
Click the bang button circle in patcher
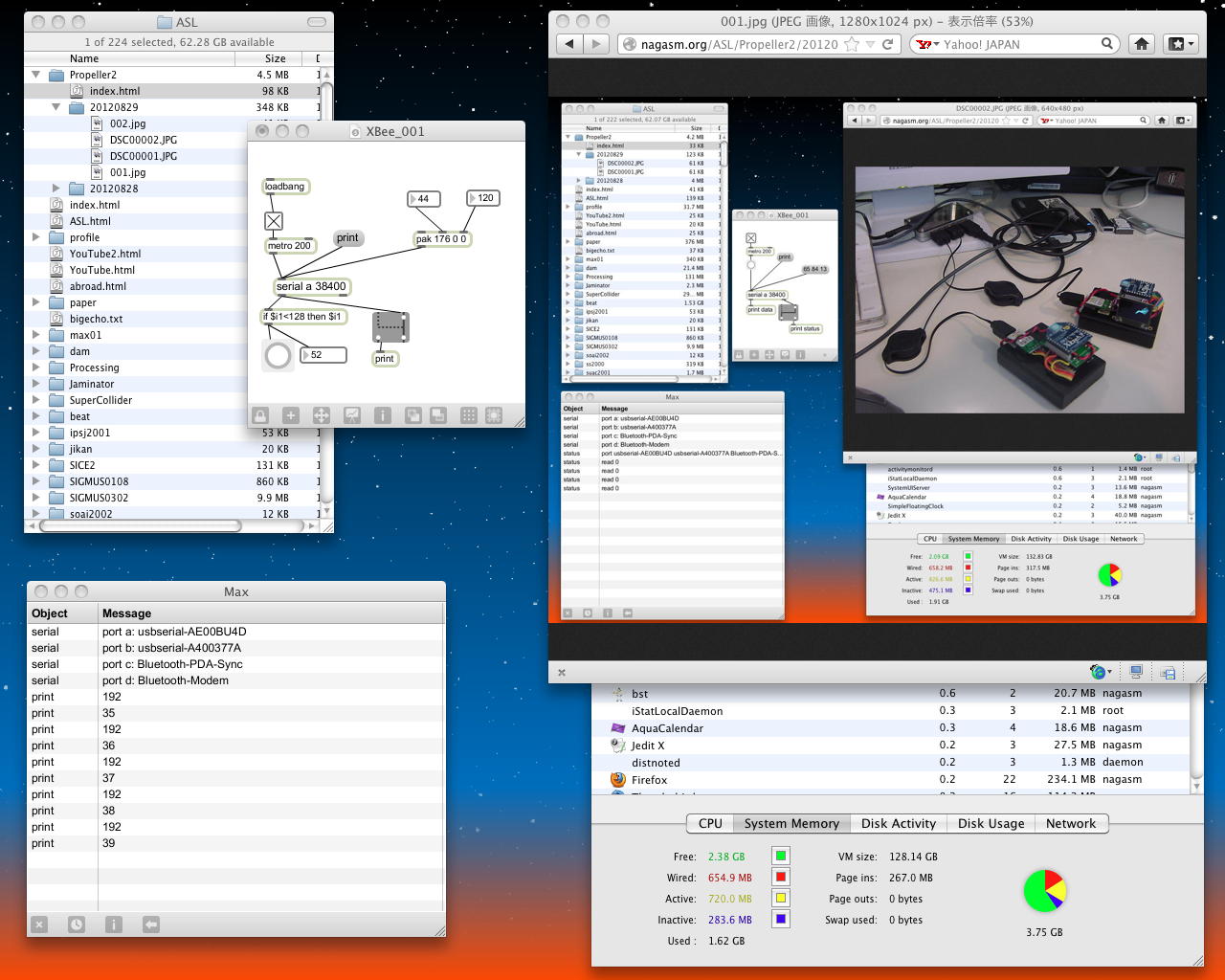pos(278,356)
